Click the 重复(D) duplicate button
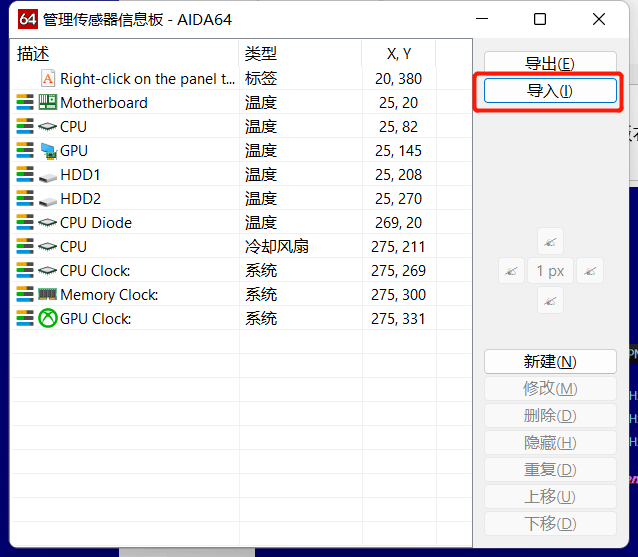This screenshot has width=638, height=557. click(550, 470)
